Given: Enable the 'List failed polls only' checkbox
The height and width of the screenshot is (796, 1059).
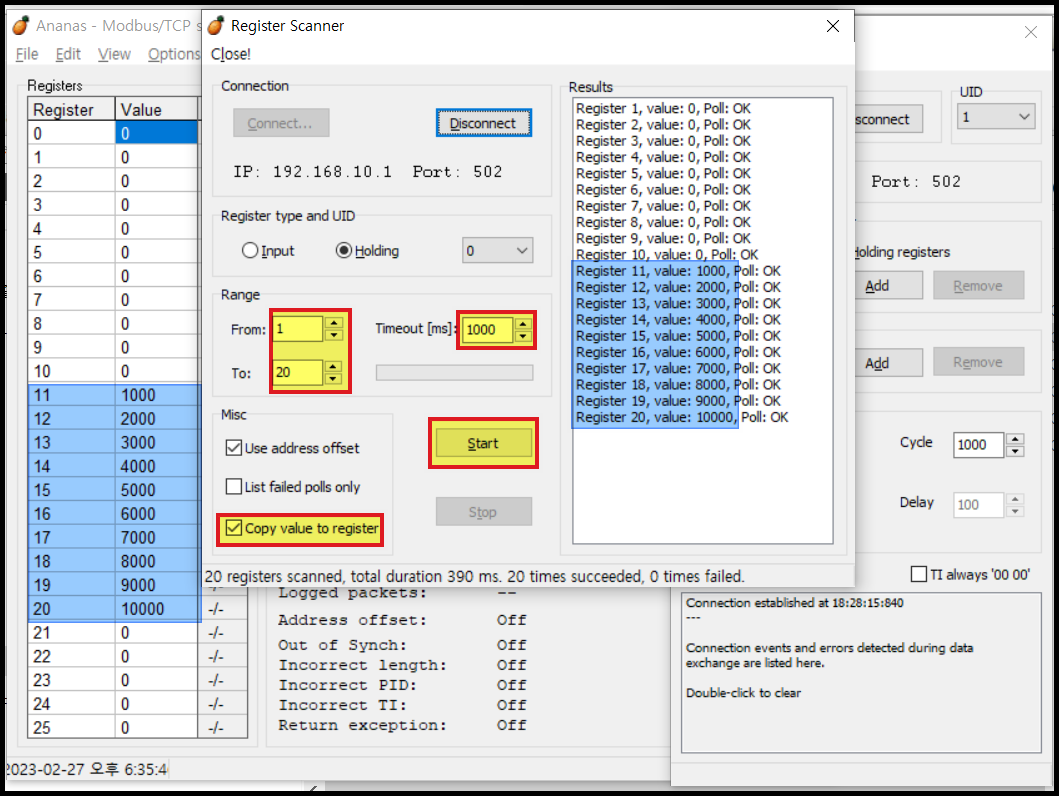Looking at the screenshot, I should pos(233,488).
